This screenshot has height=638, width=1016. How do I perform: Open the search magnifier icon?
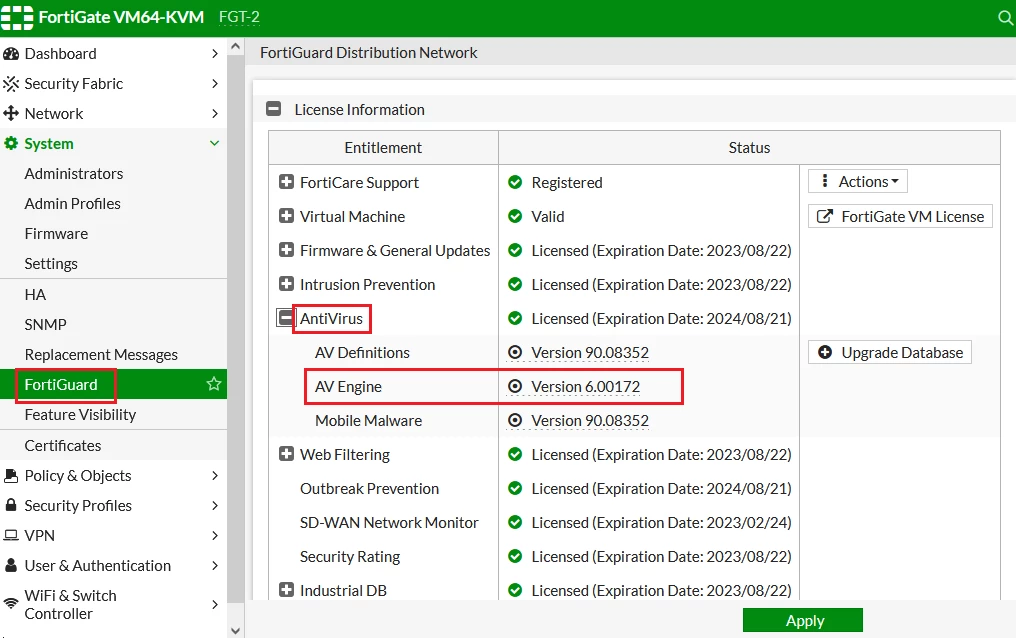pyautogui.click(x=1006, y=17)
